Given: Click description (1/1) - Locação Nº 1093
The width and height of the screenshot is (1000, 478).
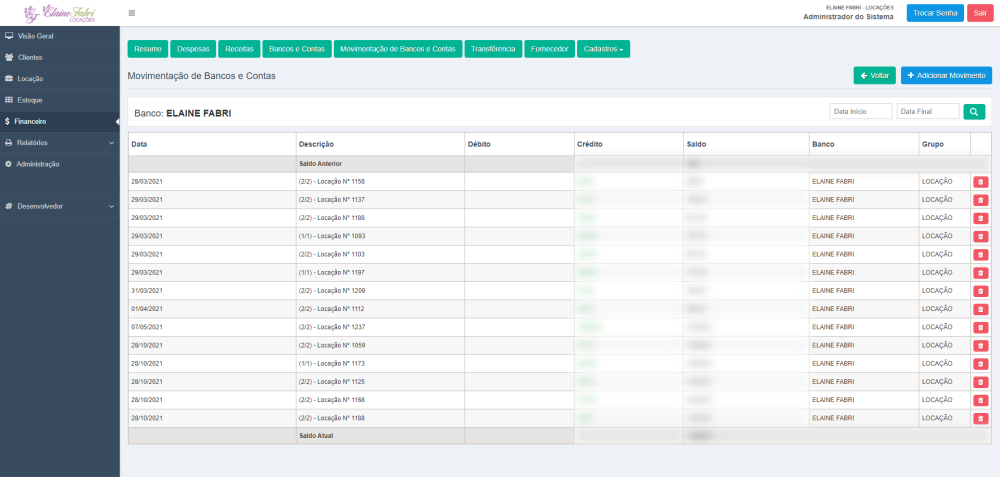Looking at the screenshot, I should tap(332, 236).
